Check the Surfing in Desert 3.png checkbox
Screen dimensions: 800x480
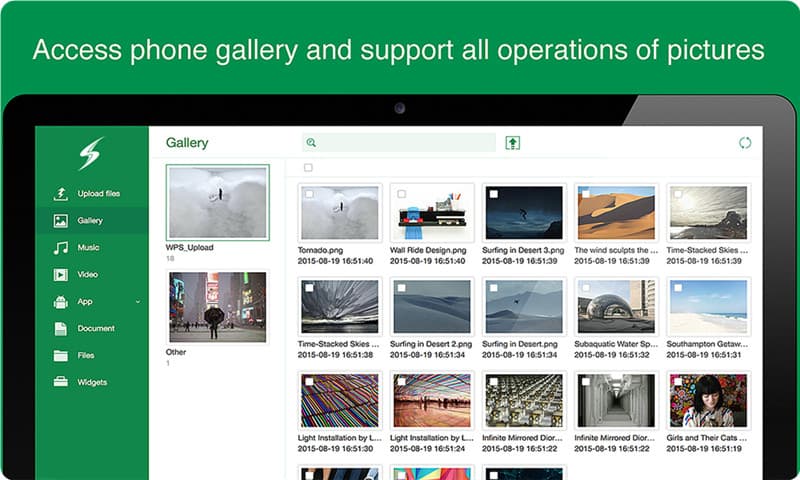pos(493,194)
